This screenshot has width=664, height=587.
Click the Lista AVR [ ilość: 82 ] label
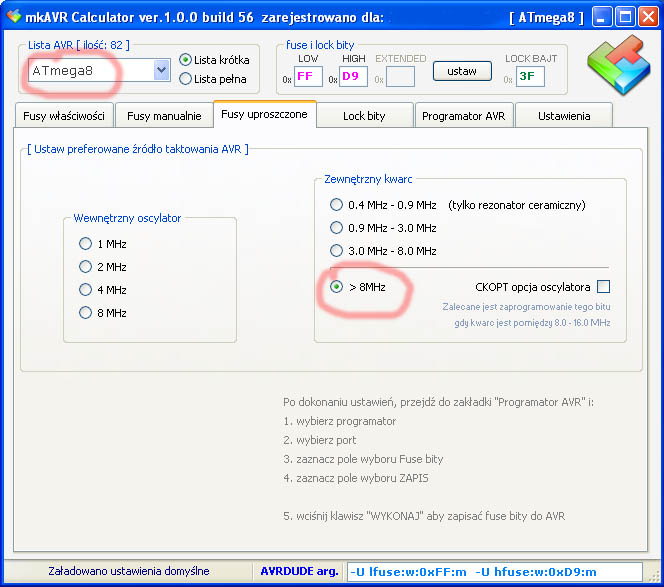pos(79,45)
